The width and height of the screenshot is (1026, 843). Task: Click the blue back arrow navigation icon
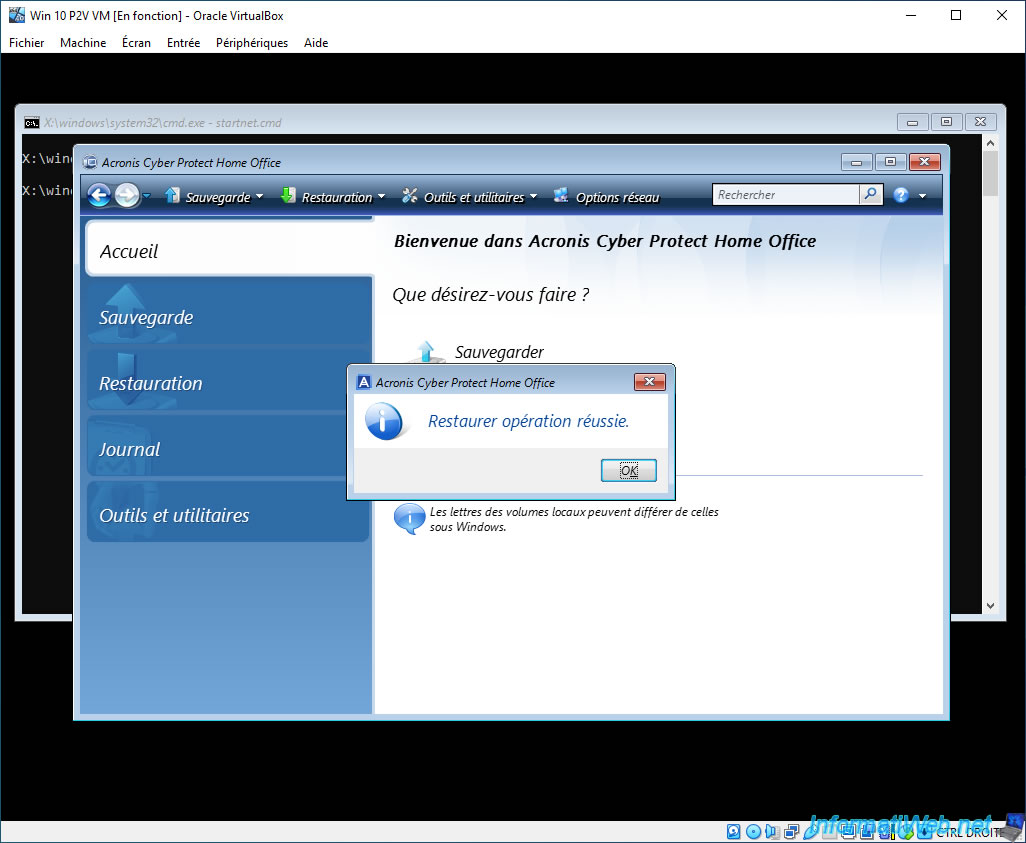[99, 195]
